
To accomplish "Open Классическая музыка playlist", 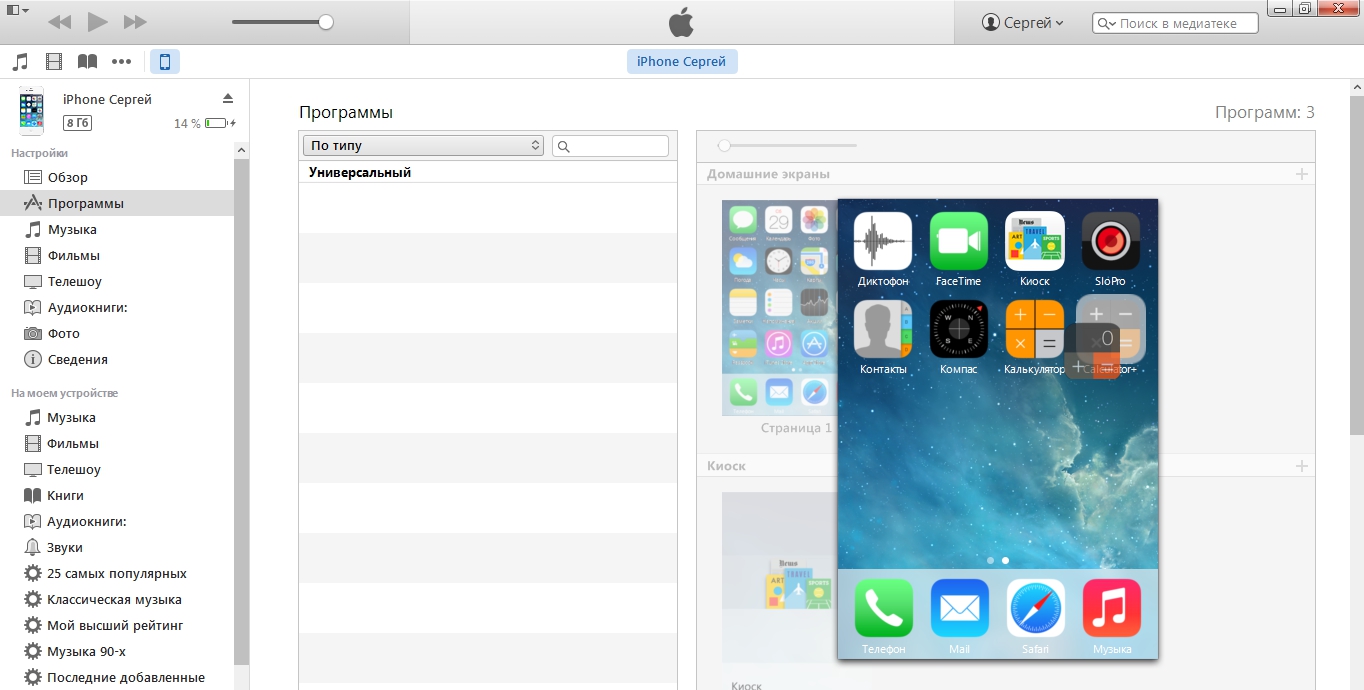I will pyautogui.click(x=117, y=599).
